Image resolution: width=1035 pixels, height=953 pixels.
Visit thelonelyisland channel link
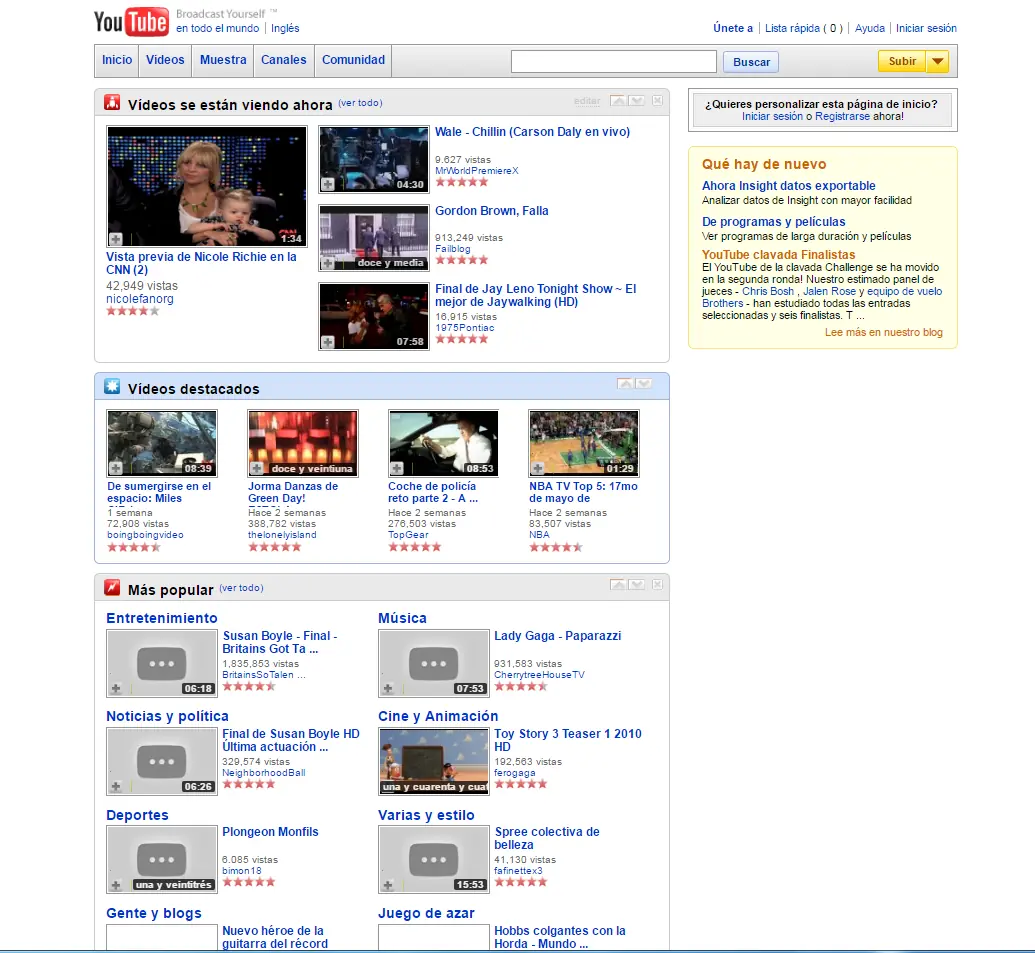282,535
